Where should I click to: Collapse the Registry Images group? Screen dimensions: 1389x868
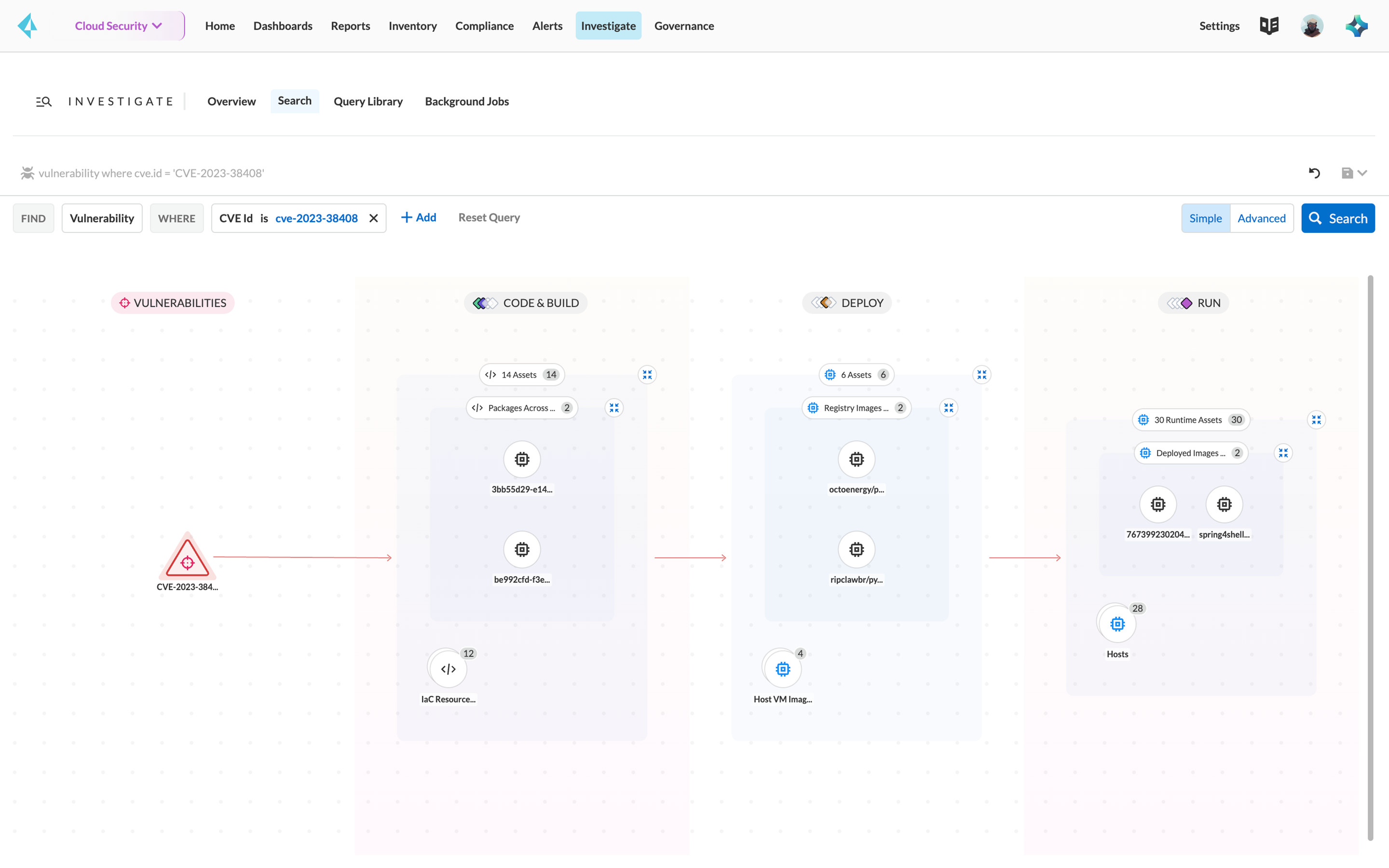948,408
